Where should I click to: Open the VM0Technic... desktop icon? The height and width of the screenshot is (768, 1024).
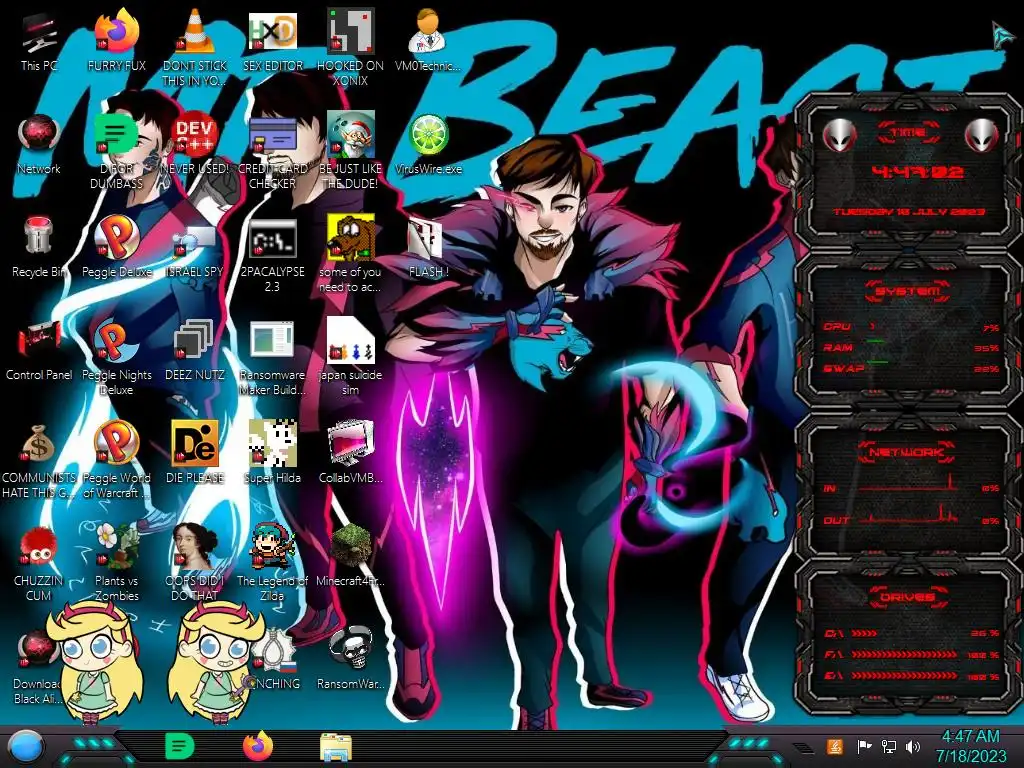pyautogui.click(x=428, y=40)
